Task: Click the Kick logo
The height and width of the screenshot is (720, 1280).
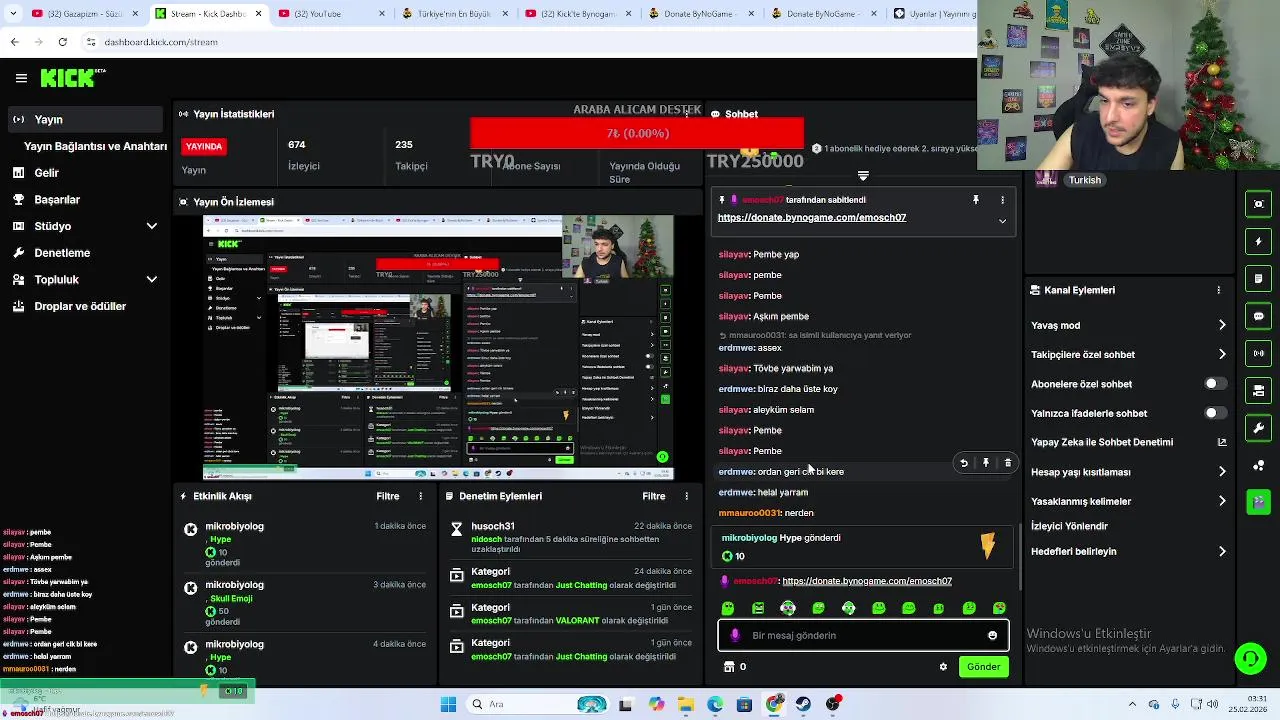Action: (x=72, y=78)
